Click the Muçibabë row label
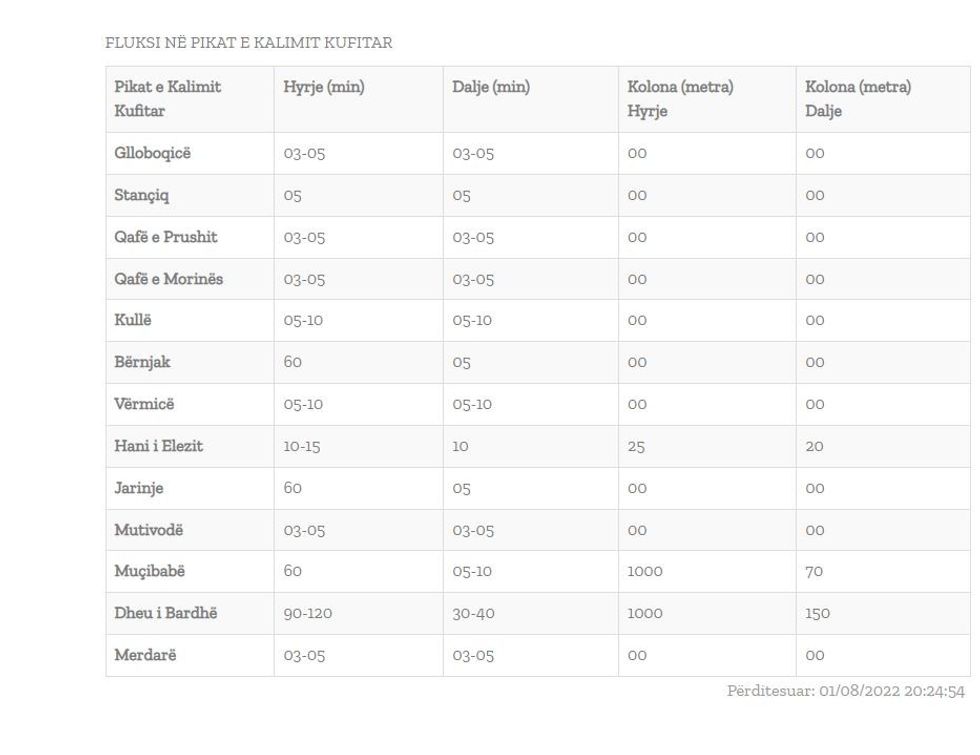The width and height of the screenshot is (980, 755). pyautogui.click(x=149, y=571)
